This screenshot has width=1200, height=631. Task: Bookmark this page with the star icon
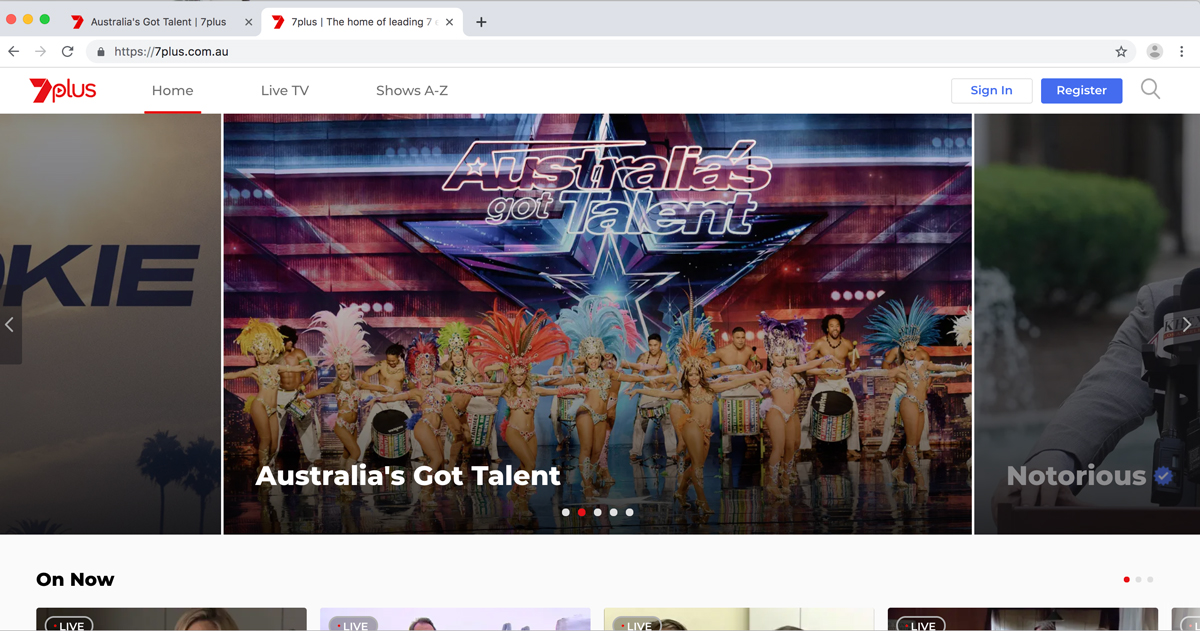(x=1121, y=51)
